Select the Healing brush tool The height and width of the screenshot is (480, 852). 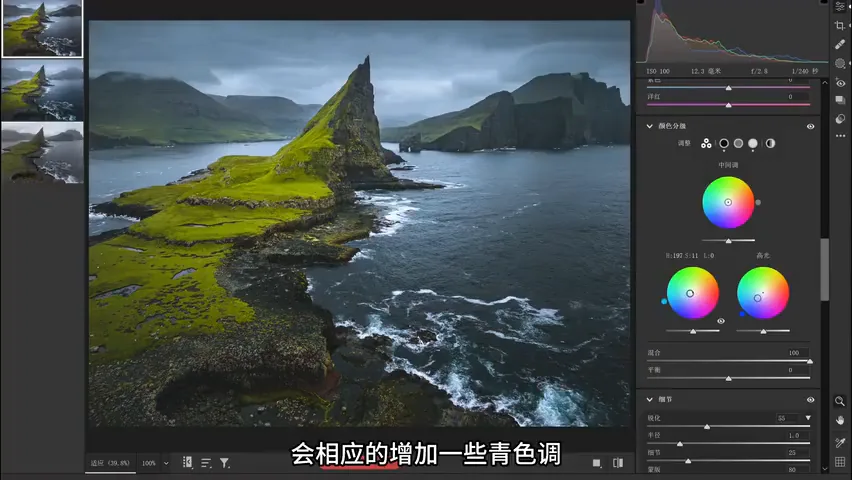coord(840,44)
